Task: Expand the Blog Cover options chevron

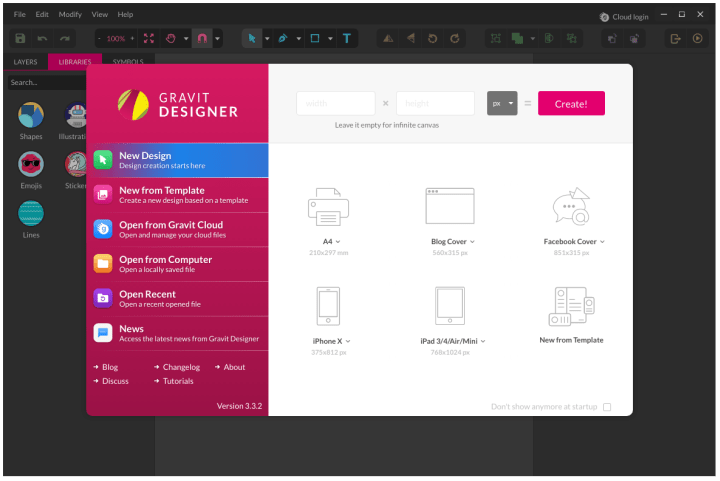Action: coord(472,242)
